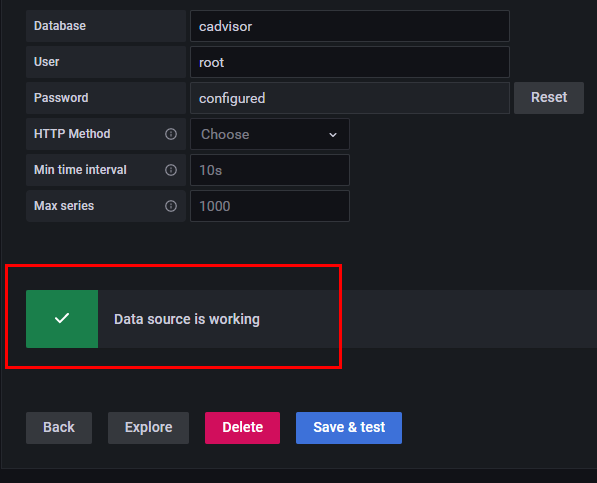Click the Max series info icon
This screenshot has height=483, width=597.
171,206
